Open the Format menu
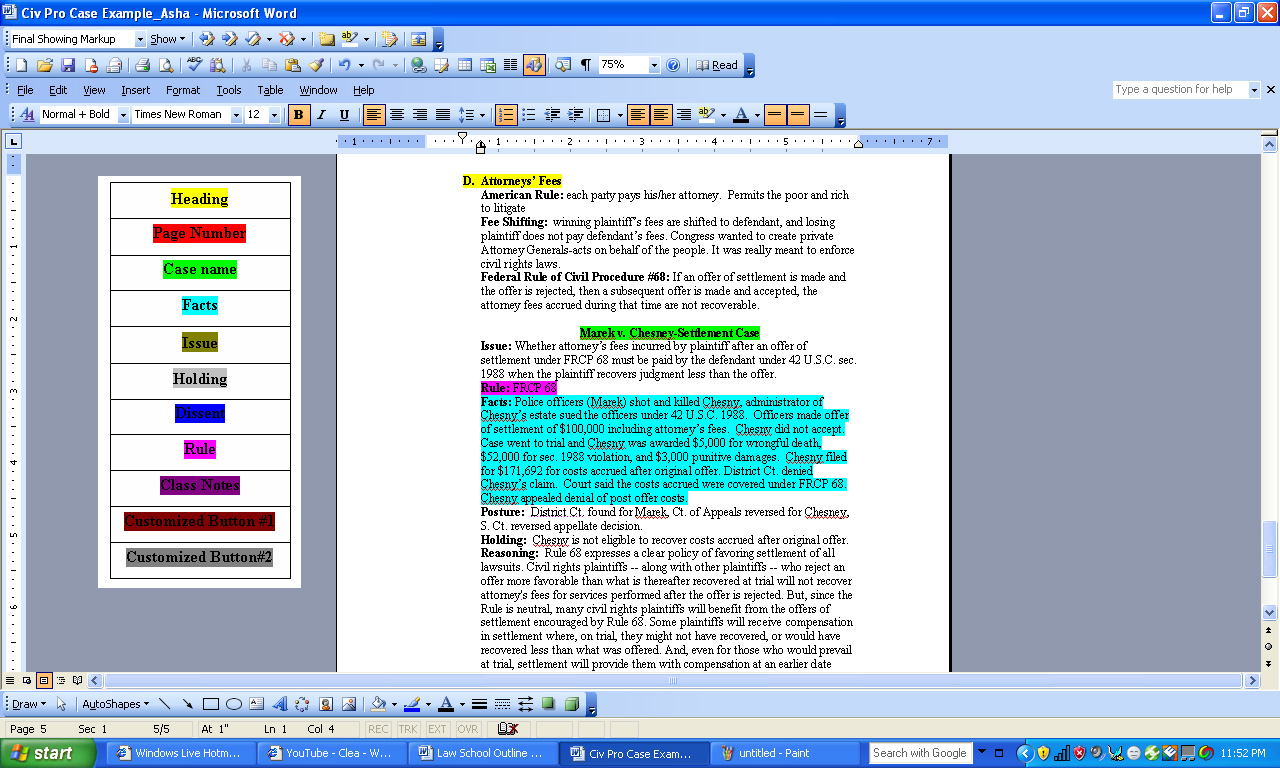1280x768 pixels. (x=183, y=90)
